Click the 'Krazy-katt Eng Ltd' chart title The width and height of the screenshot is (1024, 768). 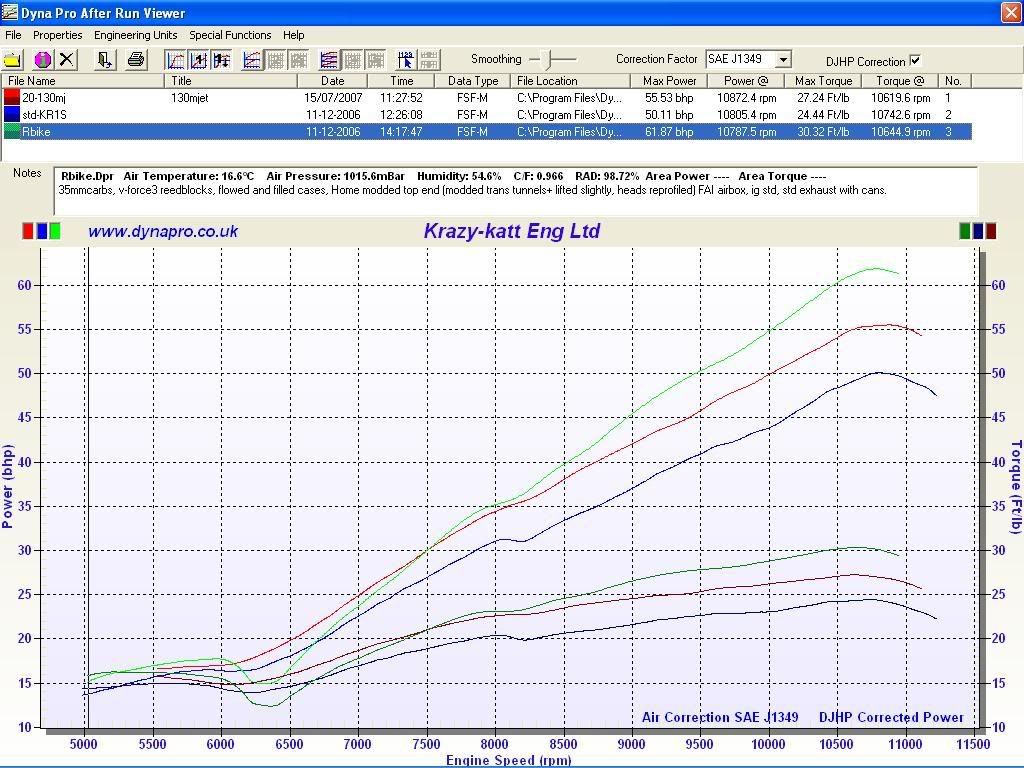coord(512,231)
